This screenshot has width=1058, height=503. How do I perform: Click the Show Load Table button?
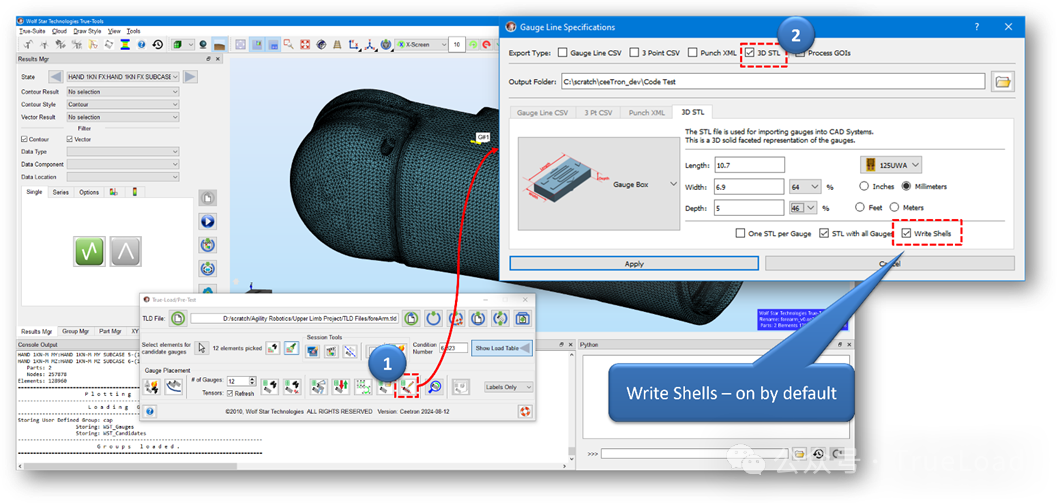pos(501,348)
